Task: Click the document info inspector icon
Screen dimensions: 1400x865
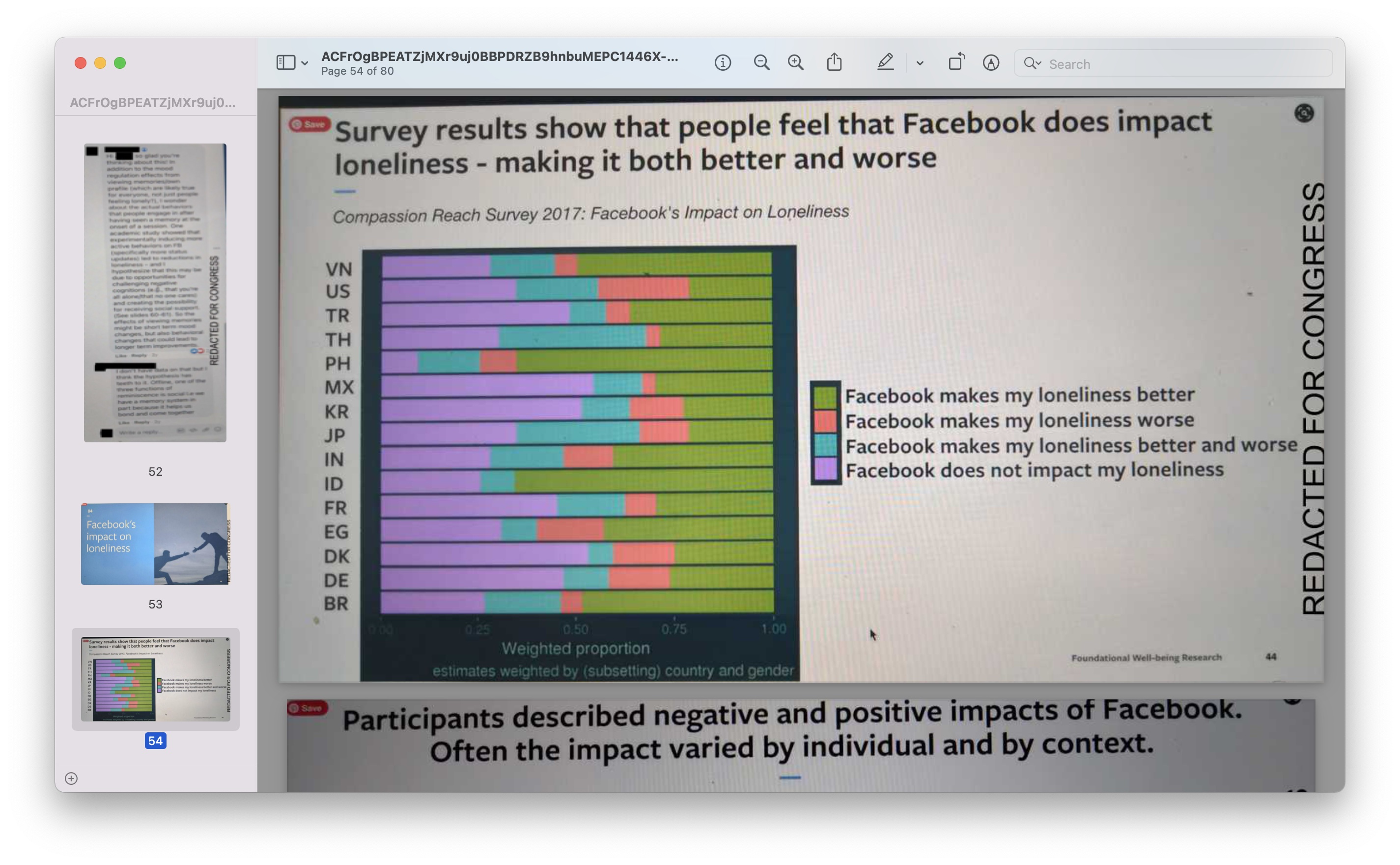Action: coord(723,63)
